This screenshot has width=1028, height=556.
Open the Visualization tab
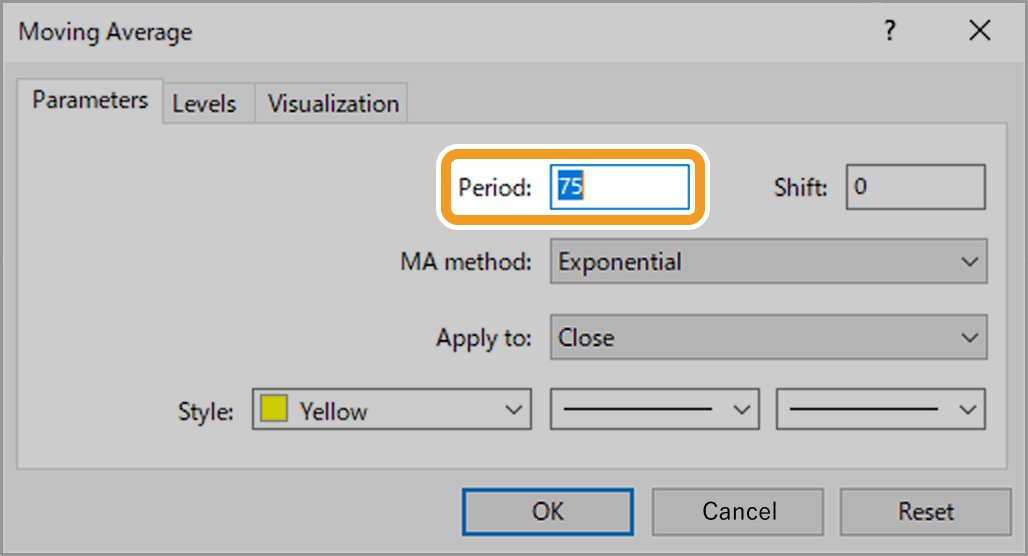click(333, 104)
